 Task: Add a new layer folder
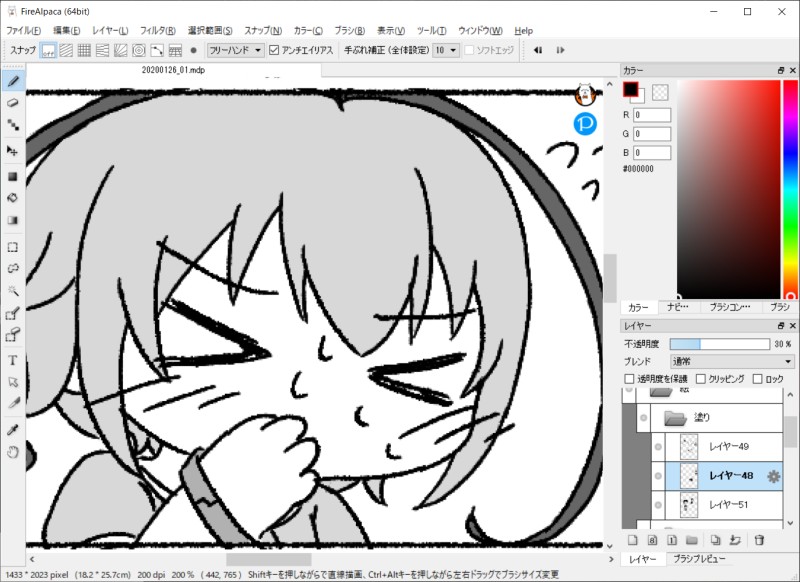[692, 540]
